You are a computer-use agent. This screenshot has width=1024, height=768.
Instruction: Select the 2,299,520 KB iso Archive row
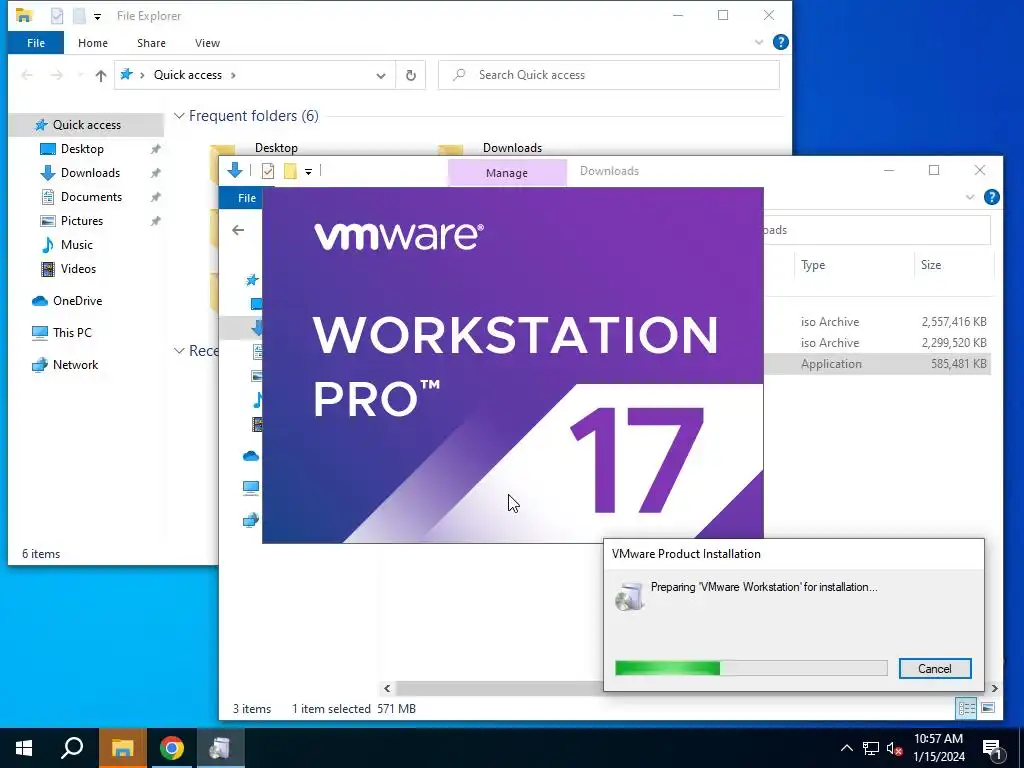[877, 343]
